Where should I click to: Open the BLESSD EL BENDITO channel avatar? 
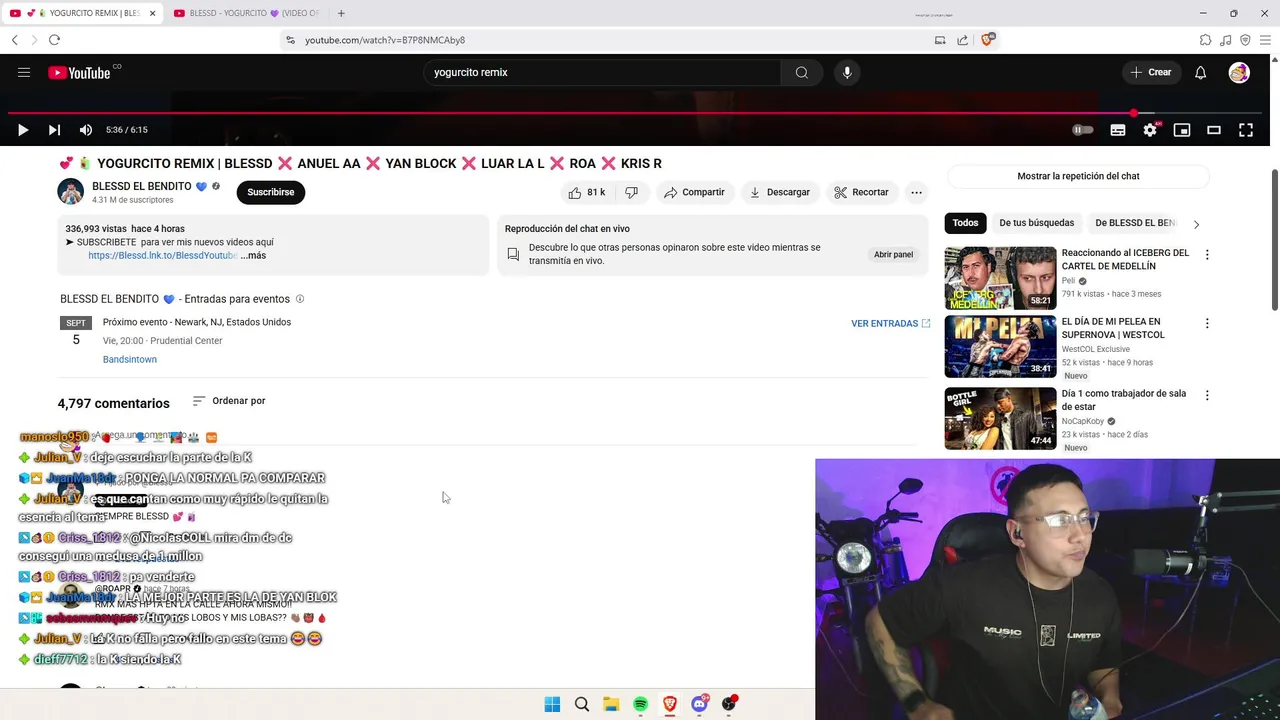[x=71, y=192]
